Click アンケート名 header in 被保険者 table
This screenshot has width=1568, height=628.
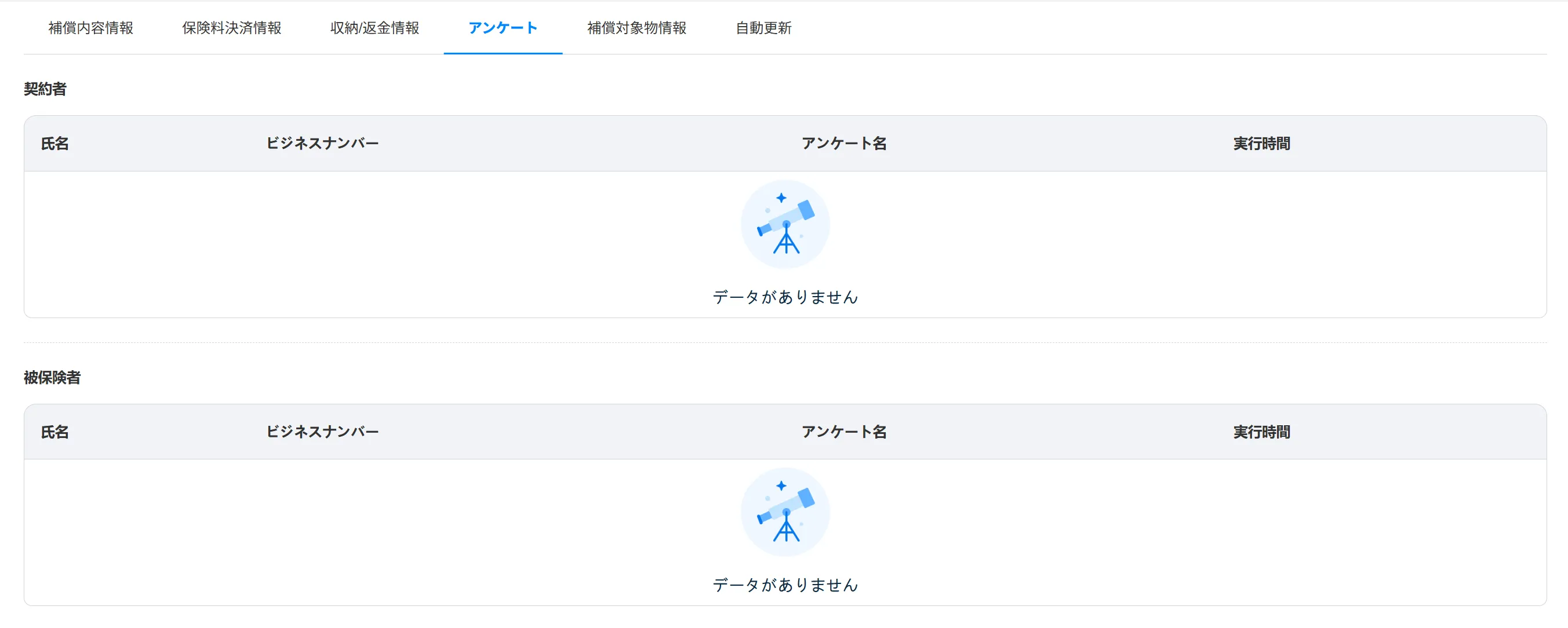[843, 432]
